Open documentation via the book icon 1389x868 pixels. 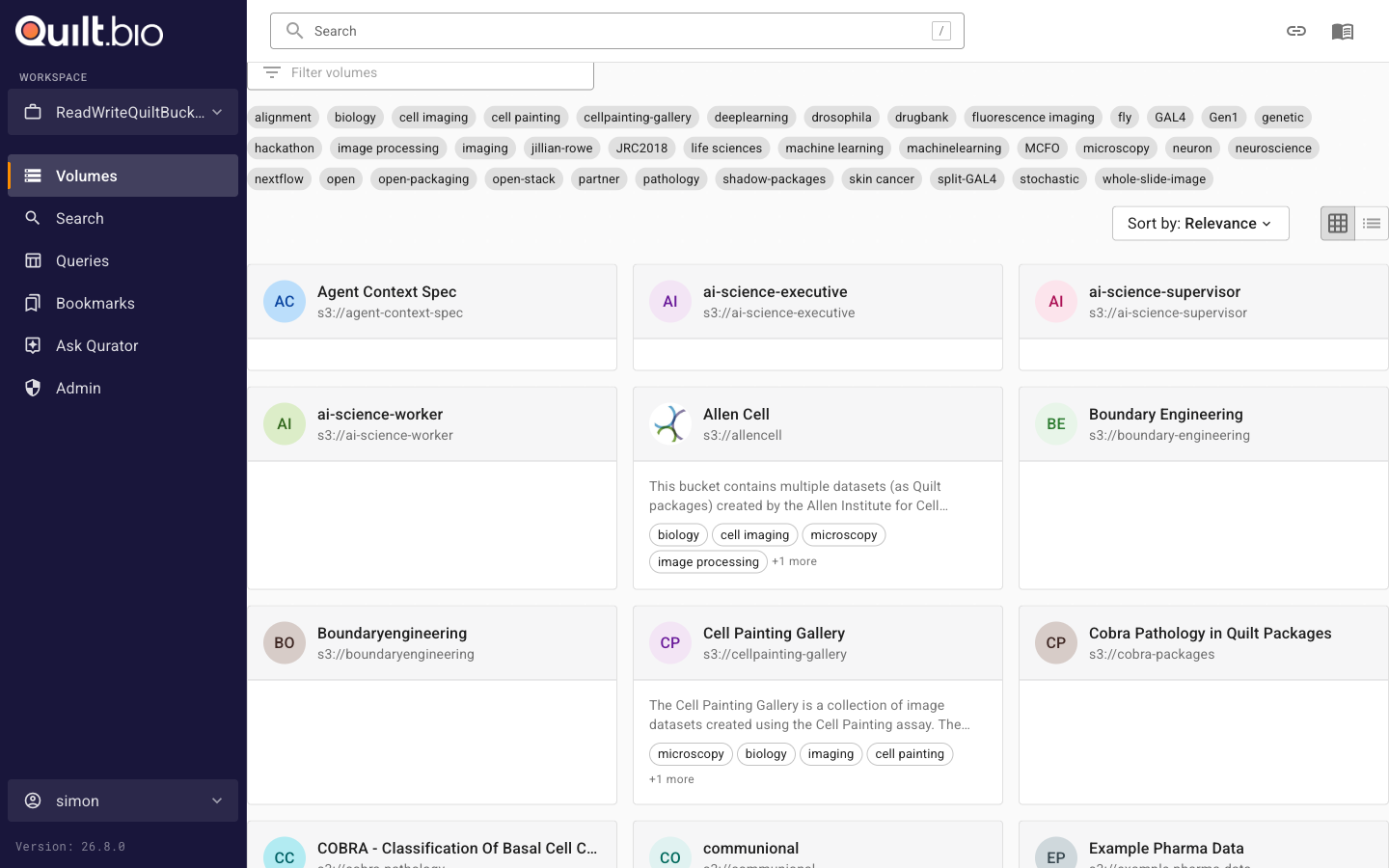click(1343, 31)
